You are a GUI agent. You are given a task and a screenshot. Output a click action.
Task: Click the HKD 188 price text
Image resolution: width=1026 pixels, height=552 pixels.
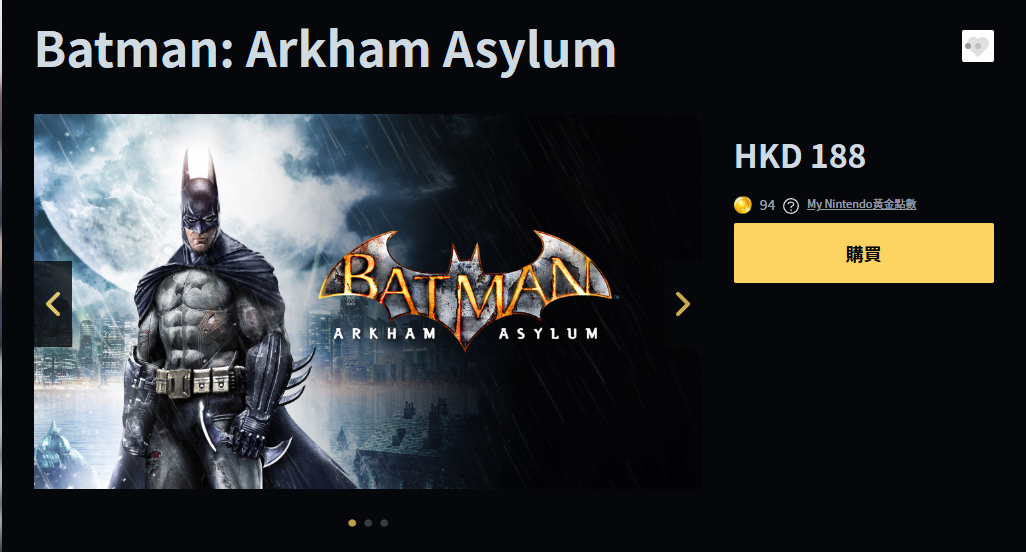pos(800,156)
